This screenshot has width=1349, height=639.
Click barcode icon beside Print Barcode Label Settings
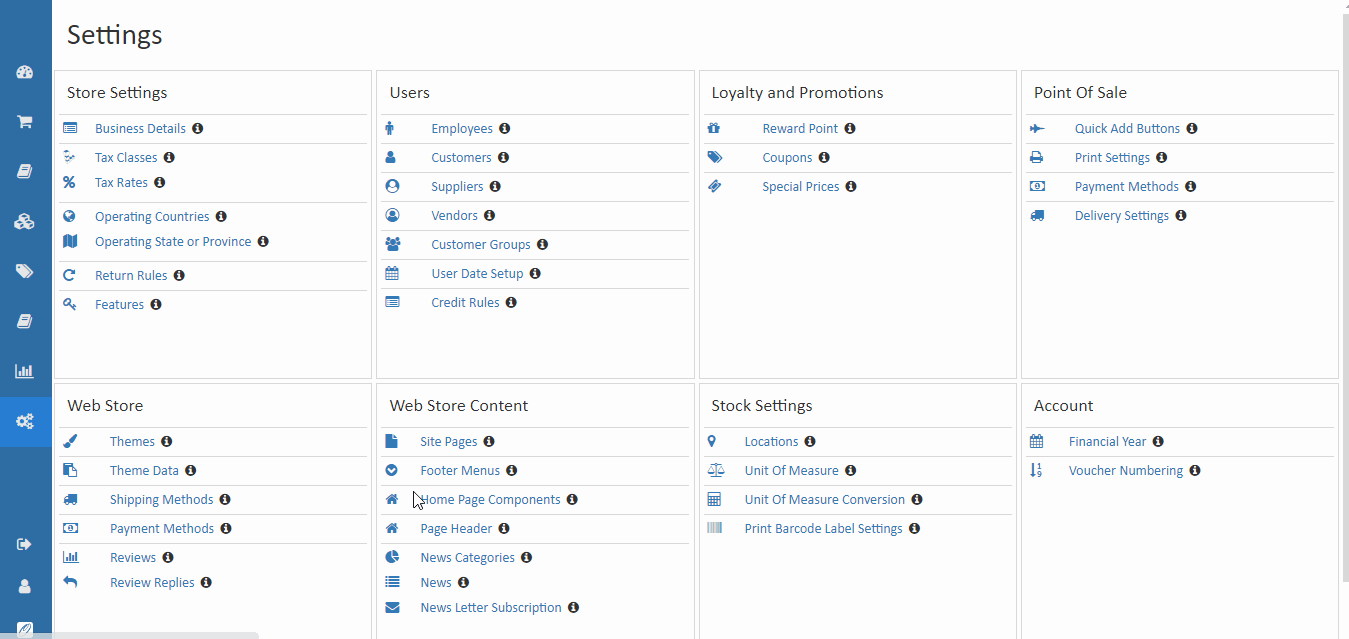pyautogui.click(x=714, y=529)
